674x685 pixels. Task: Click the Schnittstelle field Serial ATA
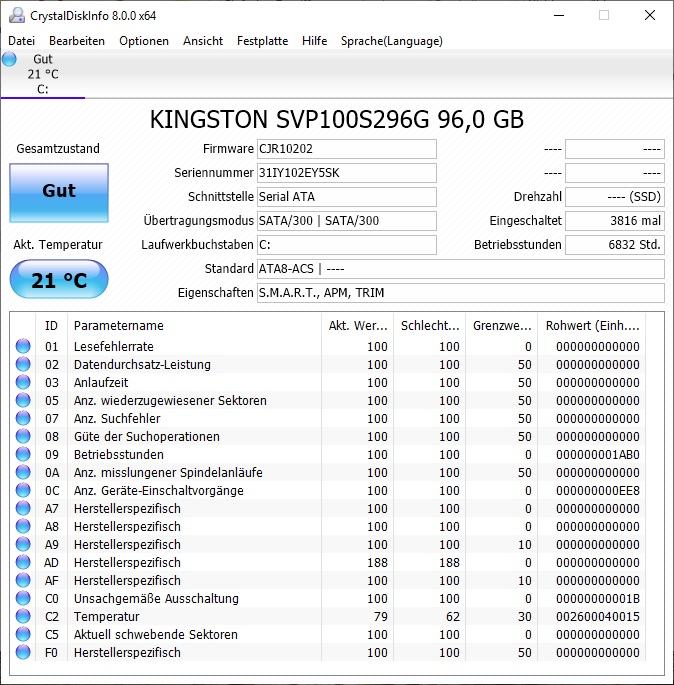[x=347, y=197]
